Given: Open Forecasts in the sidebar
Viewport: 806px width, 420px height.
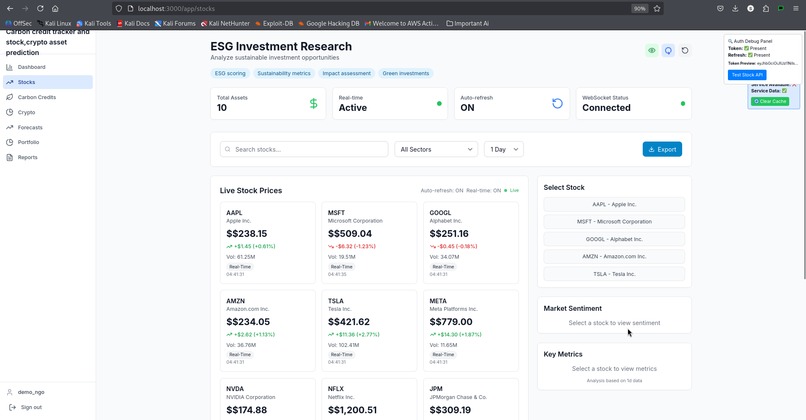Looking at the screenshot, I should (47, 127).
